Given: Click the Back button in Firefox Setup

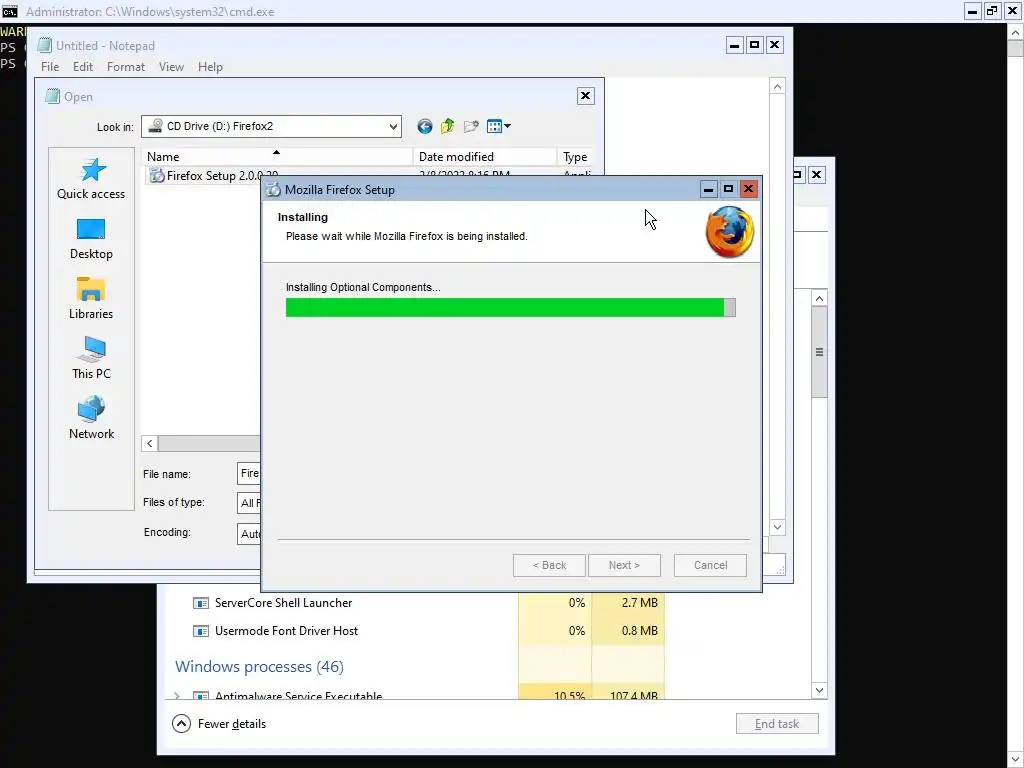Looking at the screenshot, I should pos(549,565).
